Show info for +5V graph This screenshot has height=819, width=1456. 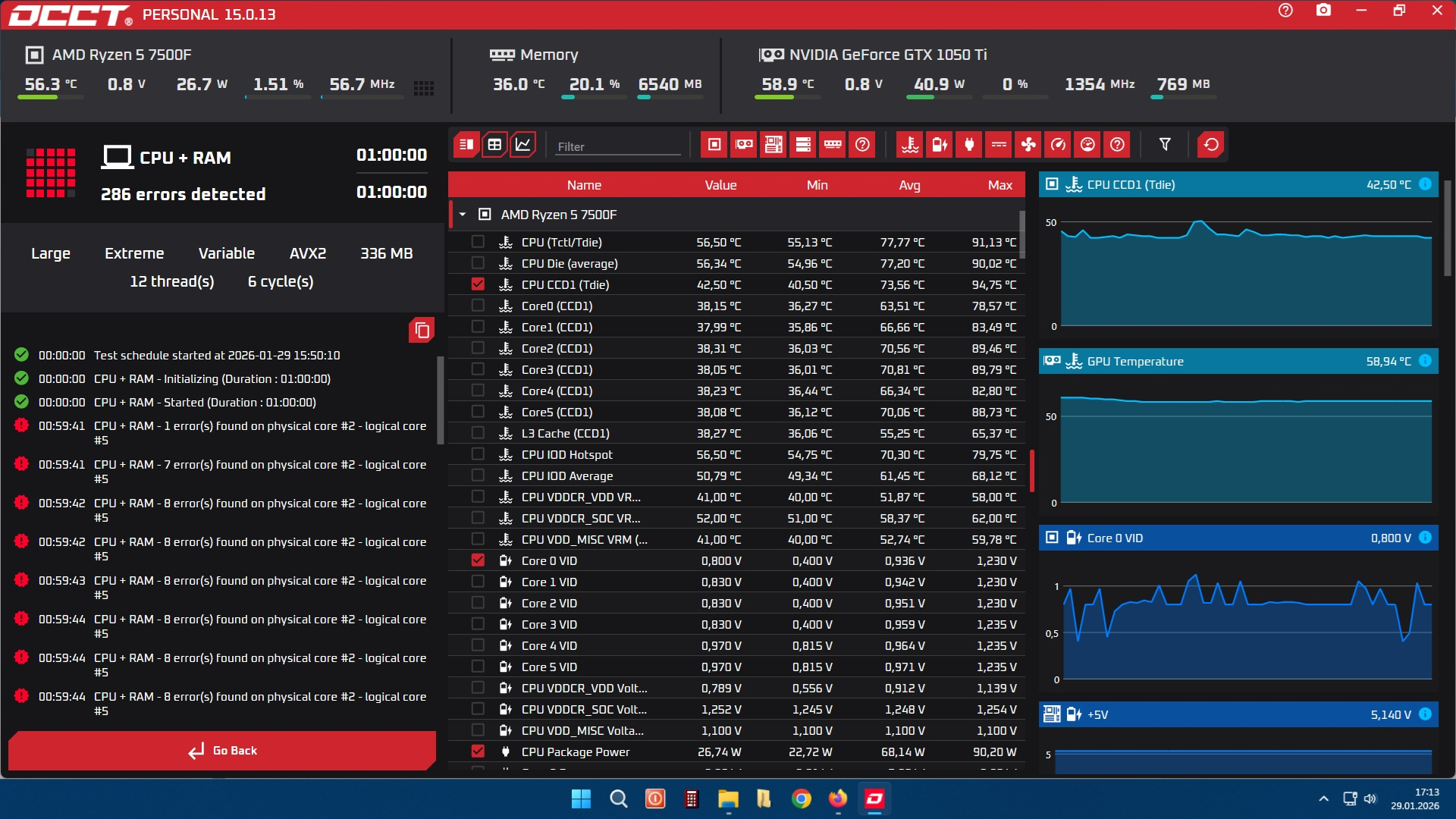coord(1425,714)
